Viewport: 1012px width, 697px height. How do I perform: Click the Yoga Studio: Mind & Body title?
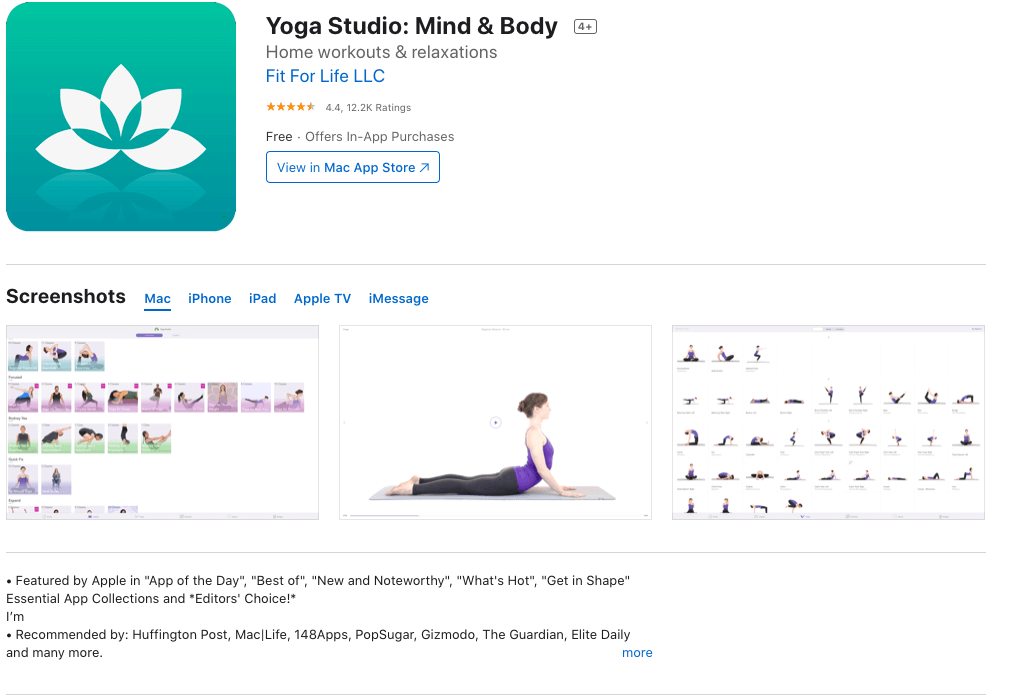tap(411, 26)
